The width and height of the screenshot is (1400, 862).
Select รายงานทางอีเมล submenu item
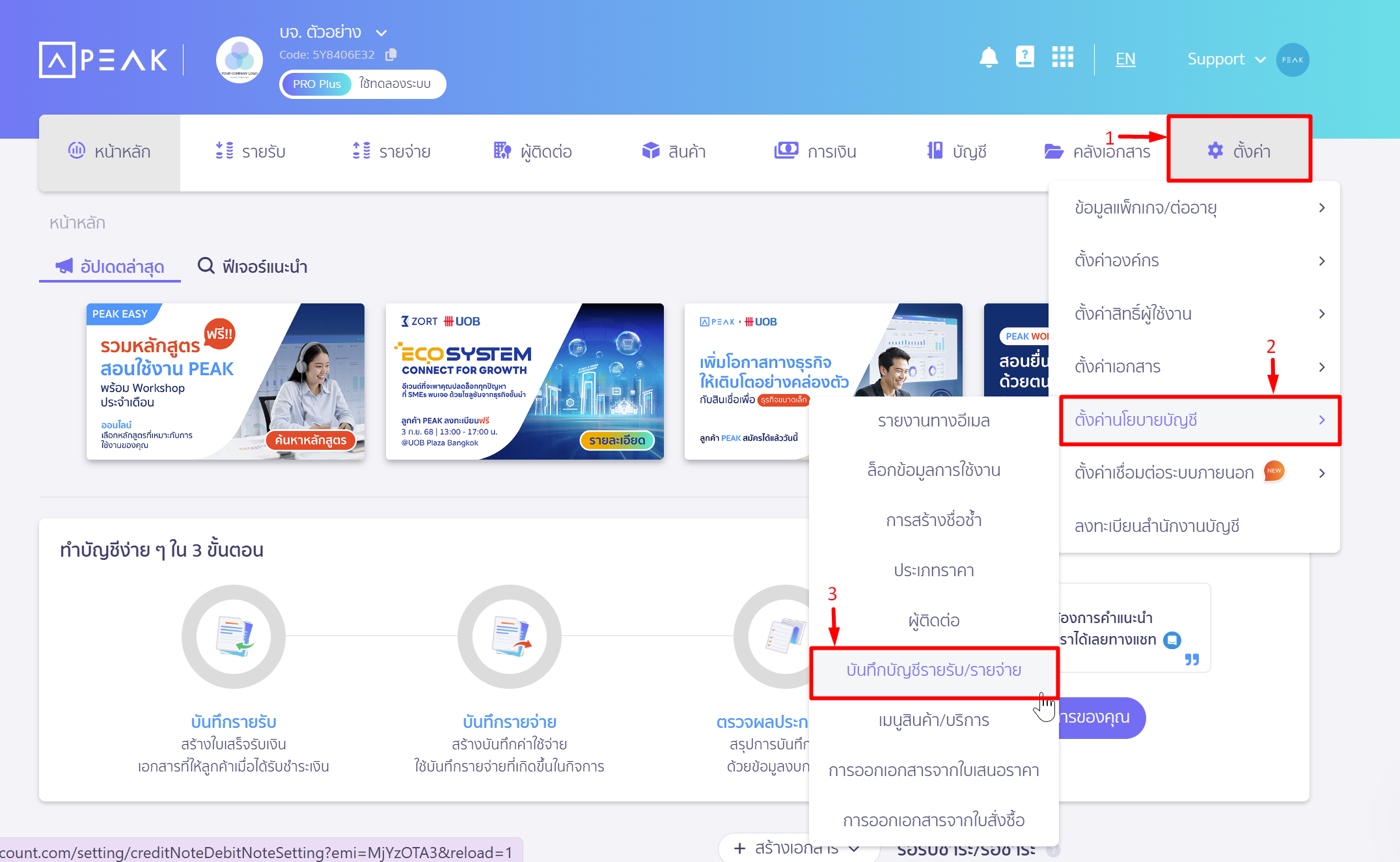click(933, 421)
